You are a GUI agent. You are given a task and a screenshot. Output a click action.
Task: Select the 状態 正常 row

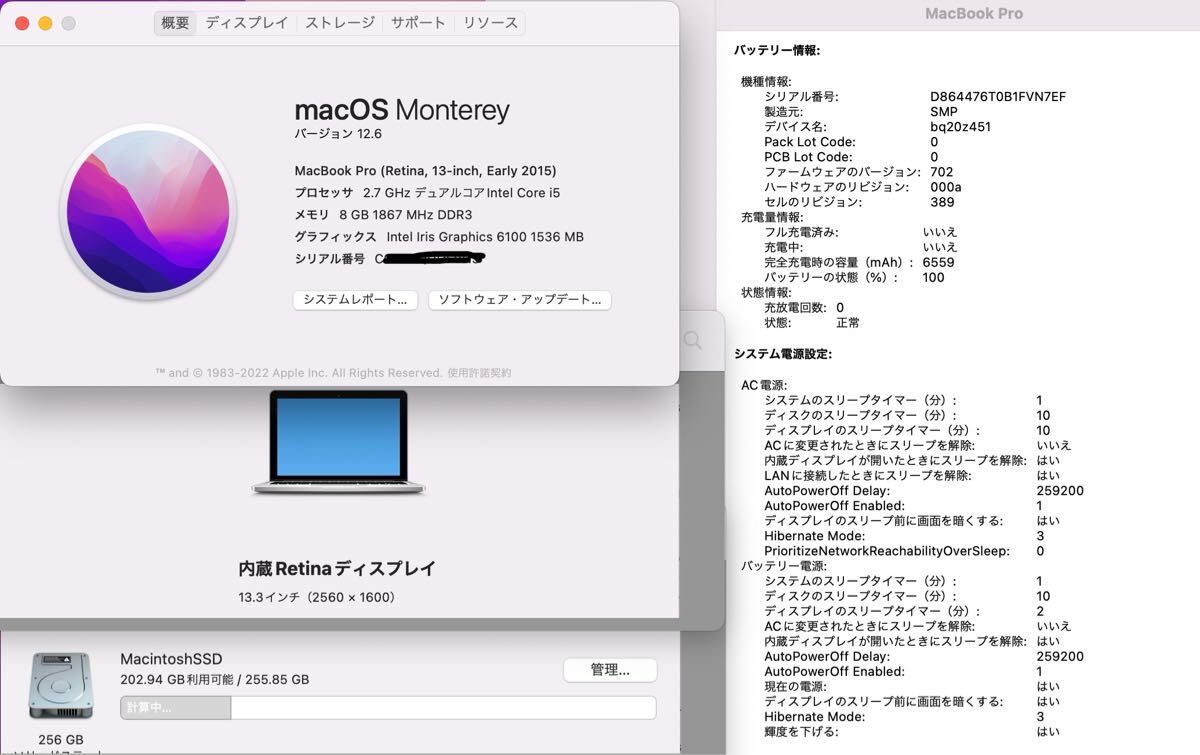[812, 322]
